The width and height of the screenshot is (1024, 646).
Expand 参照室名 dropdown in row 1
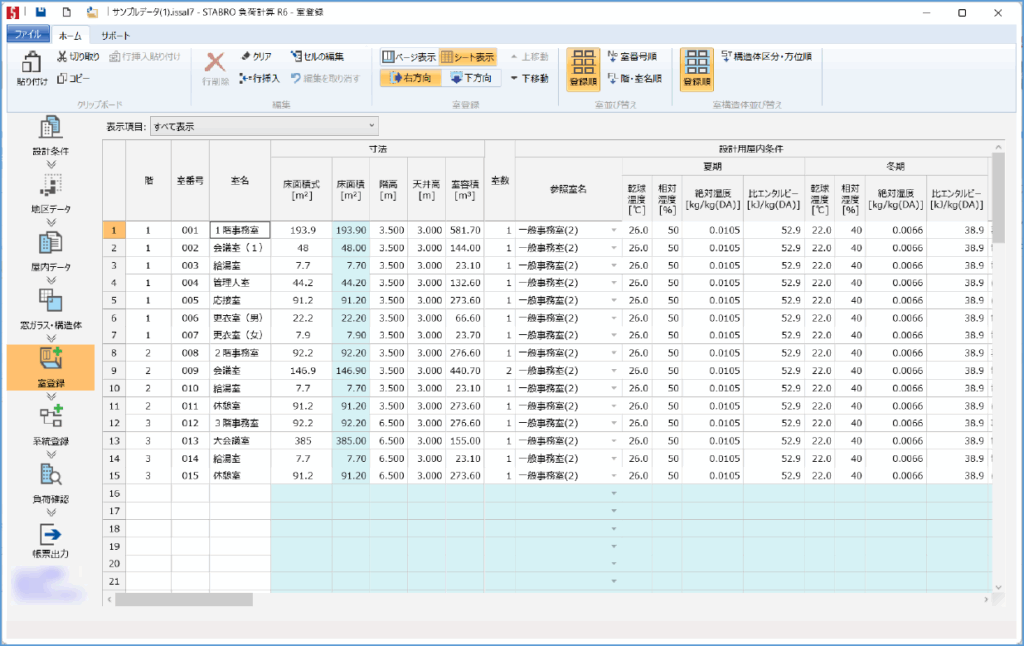pyautogui.click(x=614, y=231)
